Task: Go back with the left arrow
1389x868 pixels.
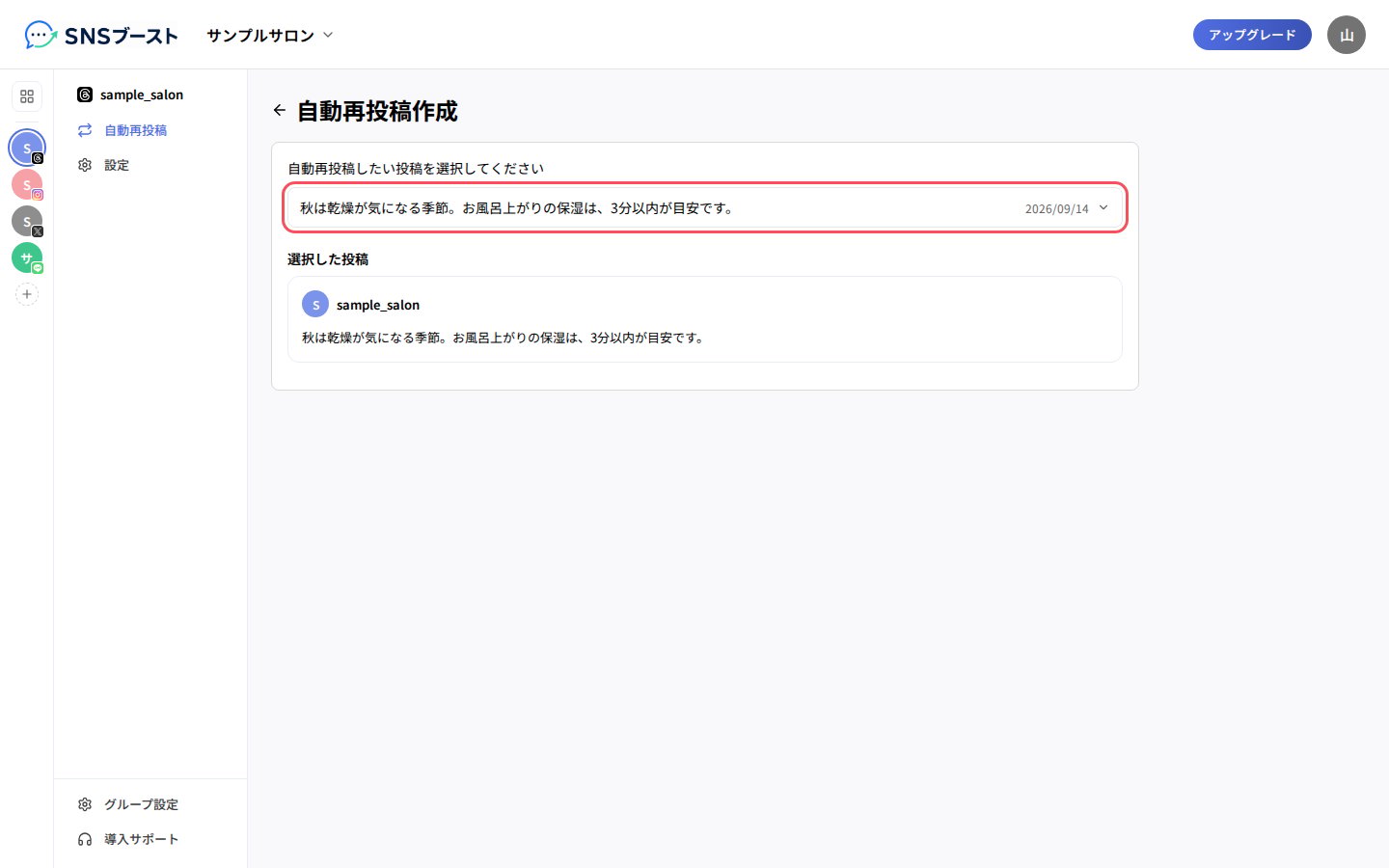Action: pyautogui.click(x=280, y=110)
